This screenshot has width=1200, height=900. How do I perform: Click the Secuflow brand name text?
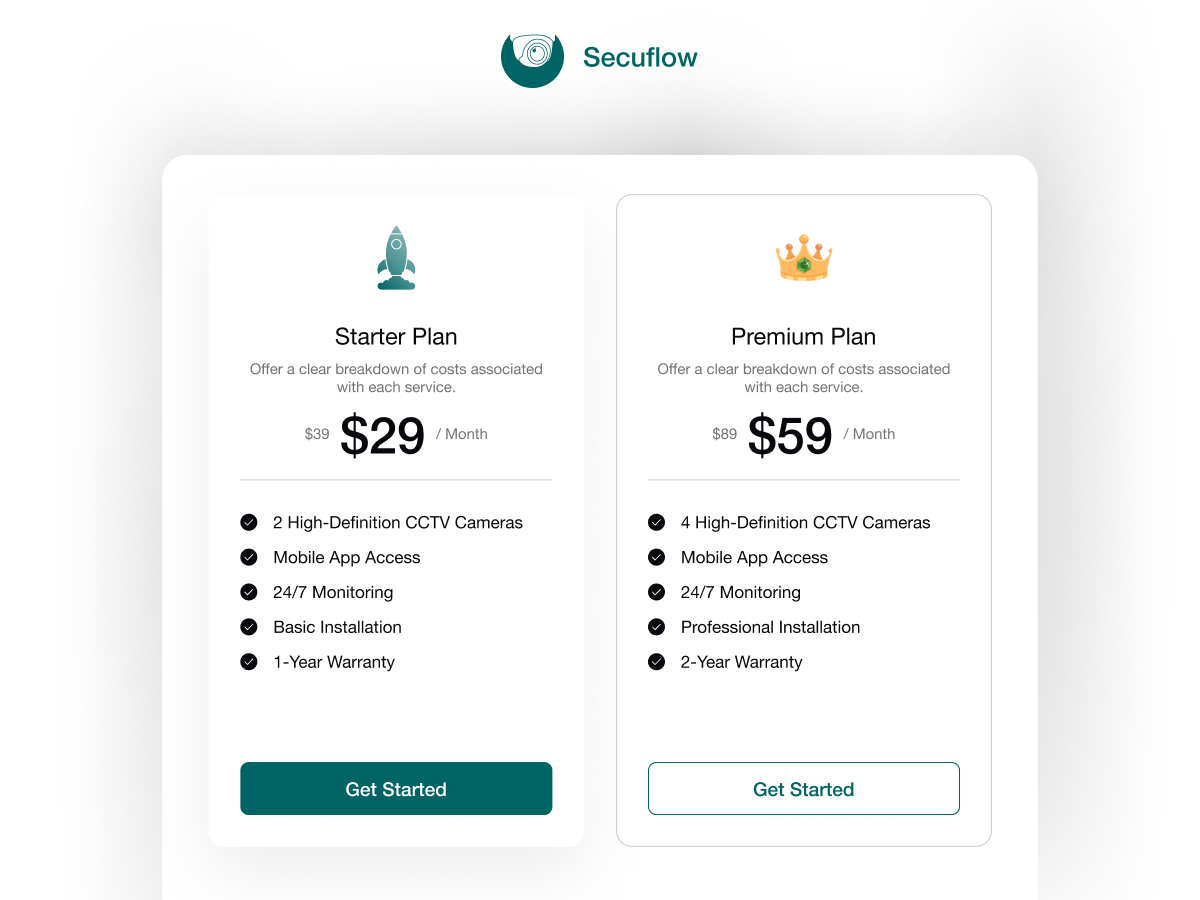(x=640, y=58)
